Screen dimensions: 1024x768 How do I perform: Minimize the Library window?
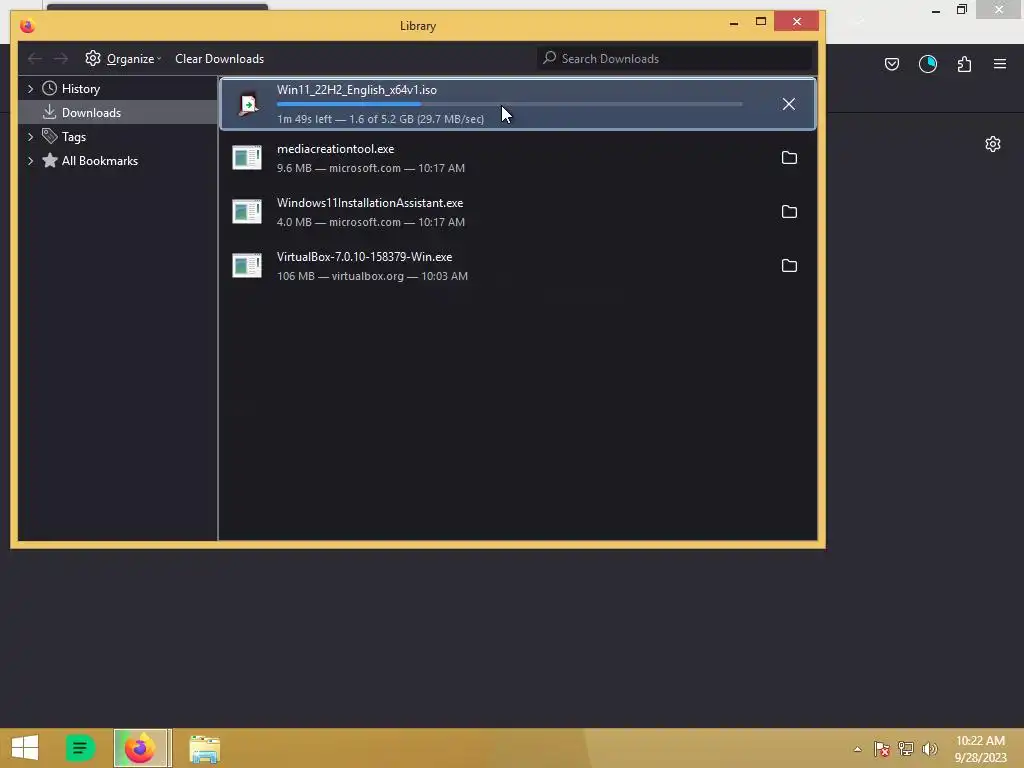[x=734, y=23]
